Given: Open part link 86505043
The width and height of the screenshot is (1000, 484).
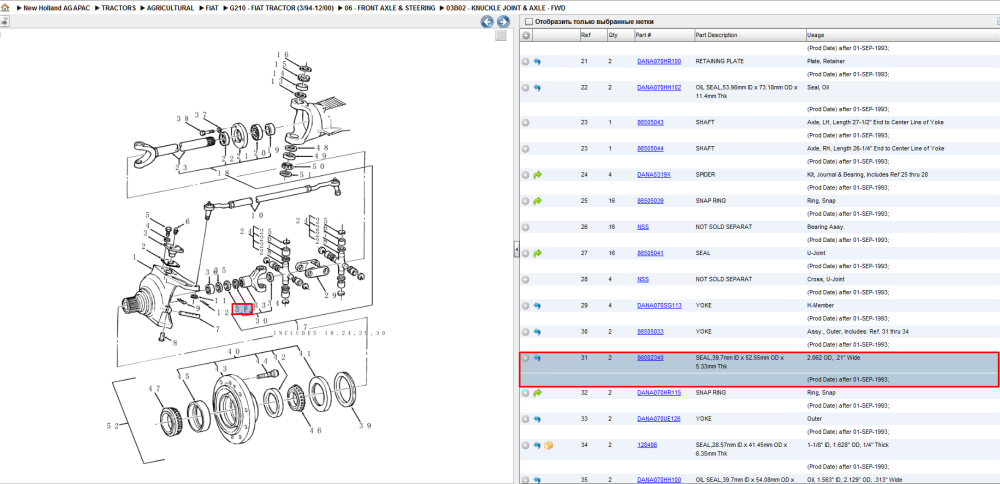Looking at the screenshot, I should pos(650,122).
